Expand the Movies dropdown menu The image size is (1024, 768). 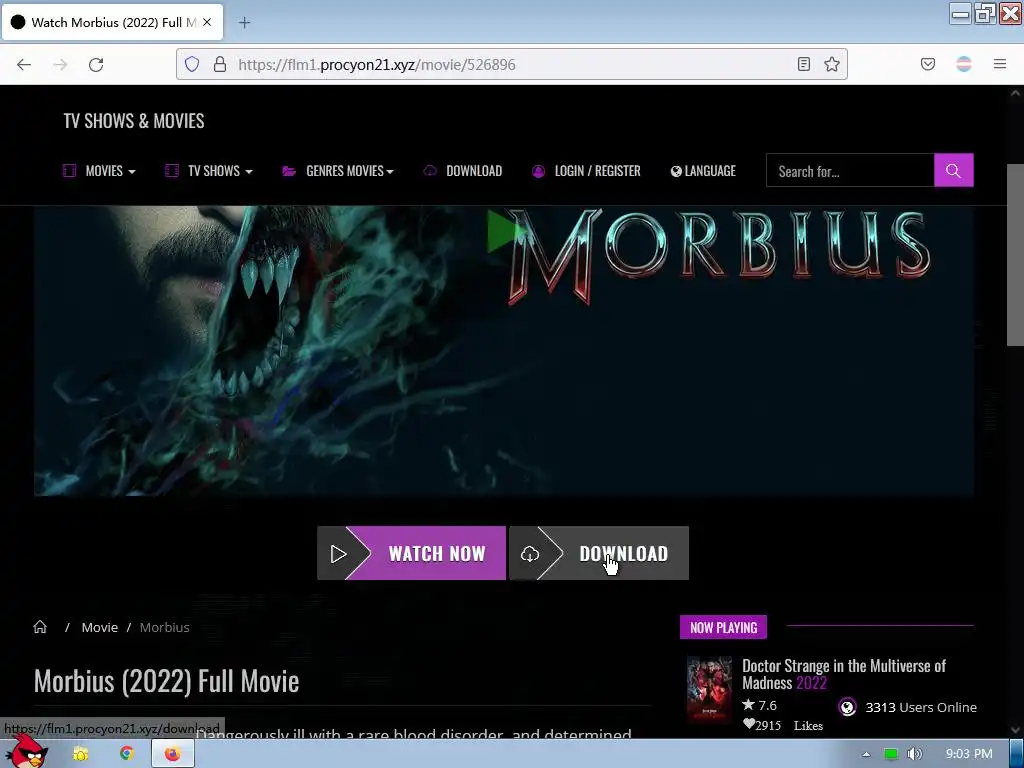point(99,171)
